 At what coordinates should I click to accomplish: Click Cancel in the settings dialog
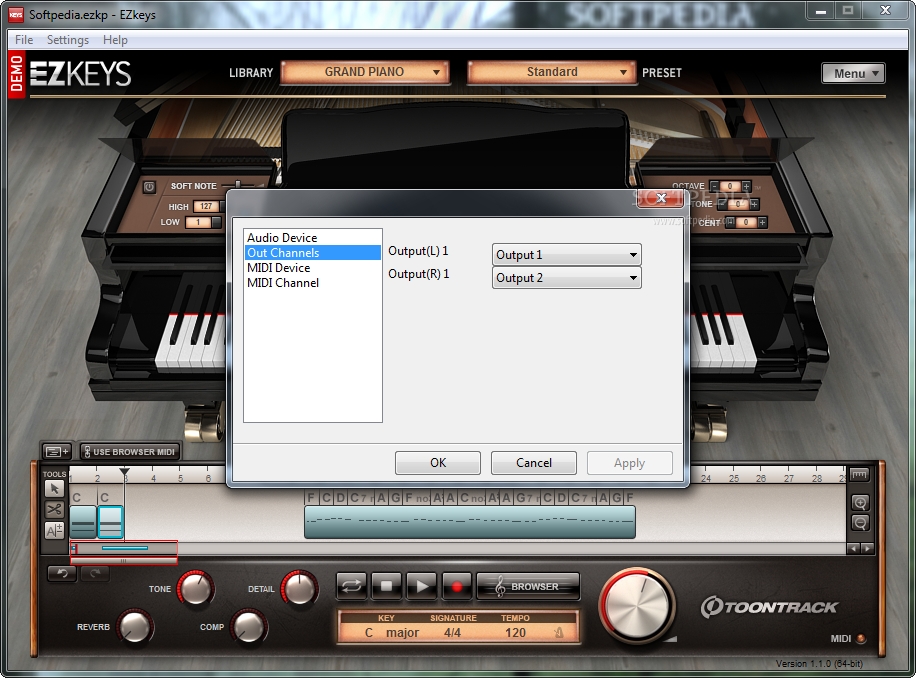coord(533,463)
